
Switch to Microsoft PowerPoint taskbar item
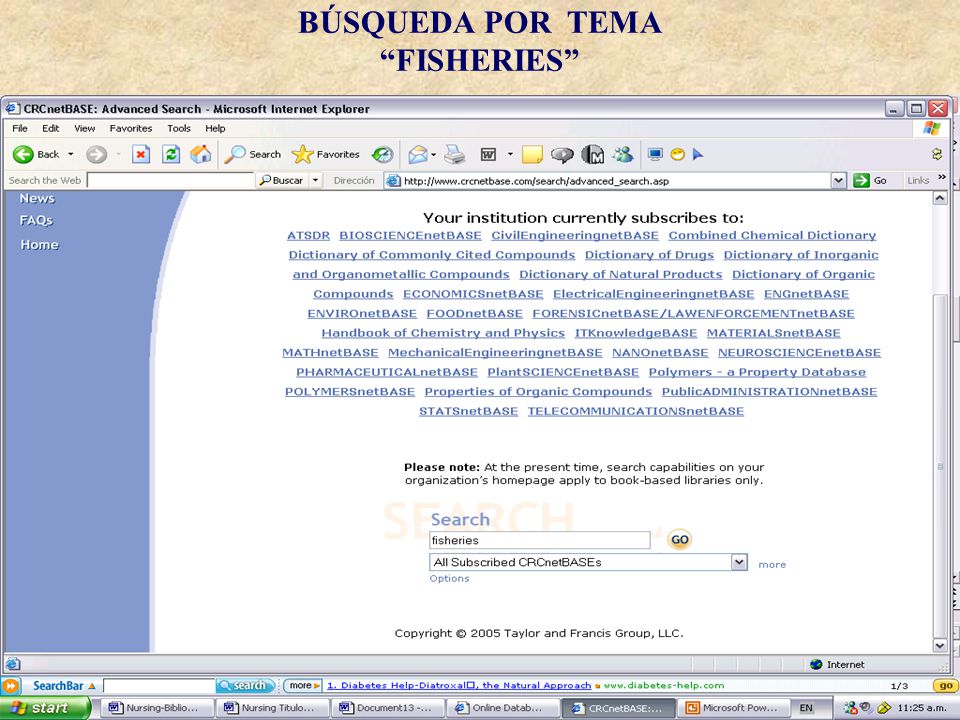coord(734,708)
